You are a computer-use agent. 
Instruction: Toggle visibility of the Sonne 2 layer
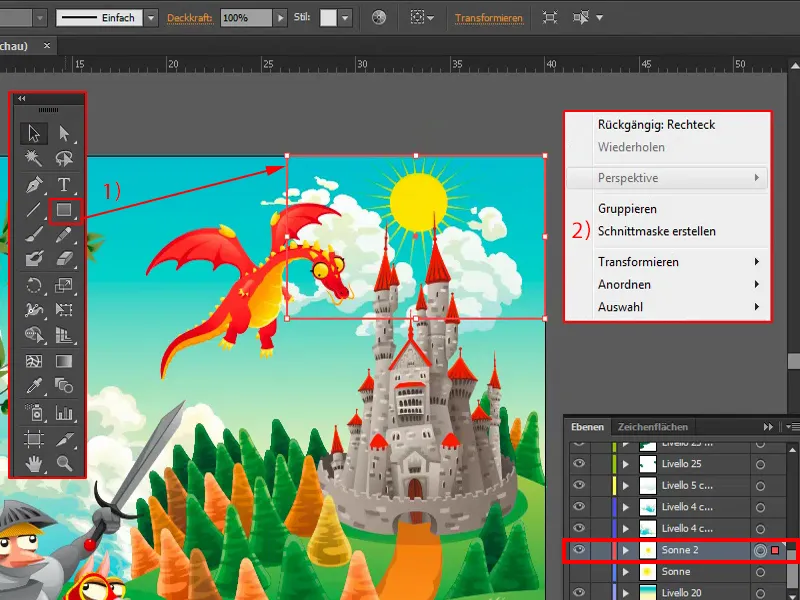click(x=579, y=549)
